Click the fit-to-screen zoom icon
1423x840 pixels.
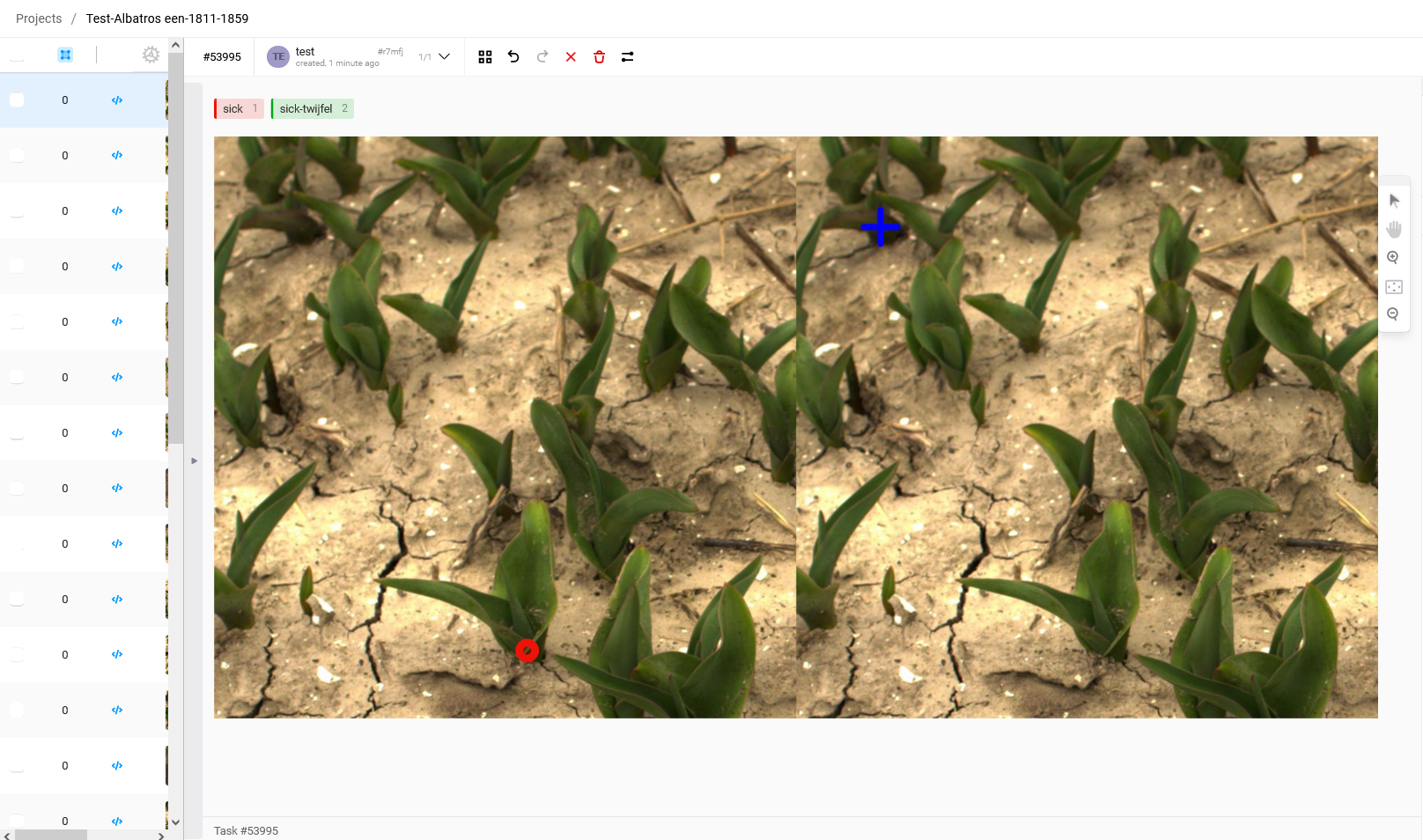pos(1393,287)
